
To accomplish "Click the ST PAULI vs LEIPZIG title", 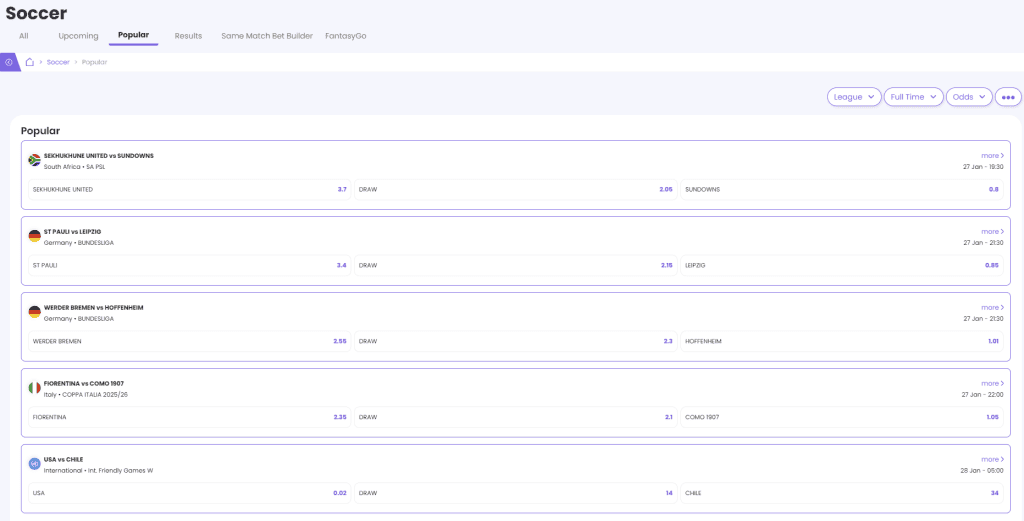I will pyautogui.click(x=72, y=232).
